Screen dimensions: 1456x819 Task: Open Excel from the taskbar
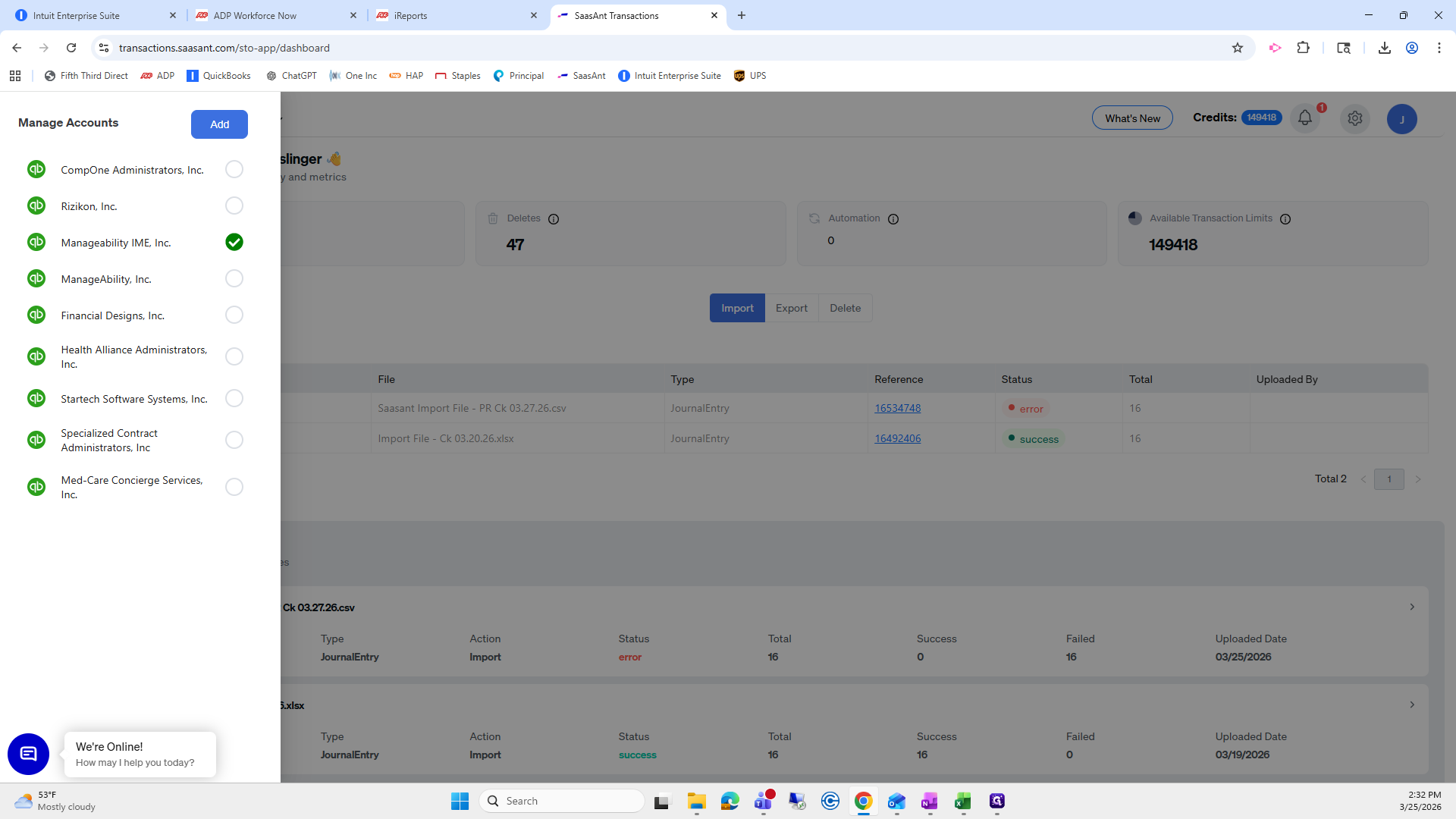pos(963,801)
